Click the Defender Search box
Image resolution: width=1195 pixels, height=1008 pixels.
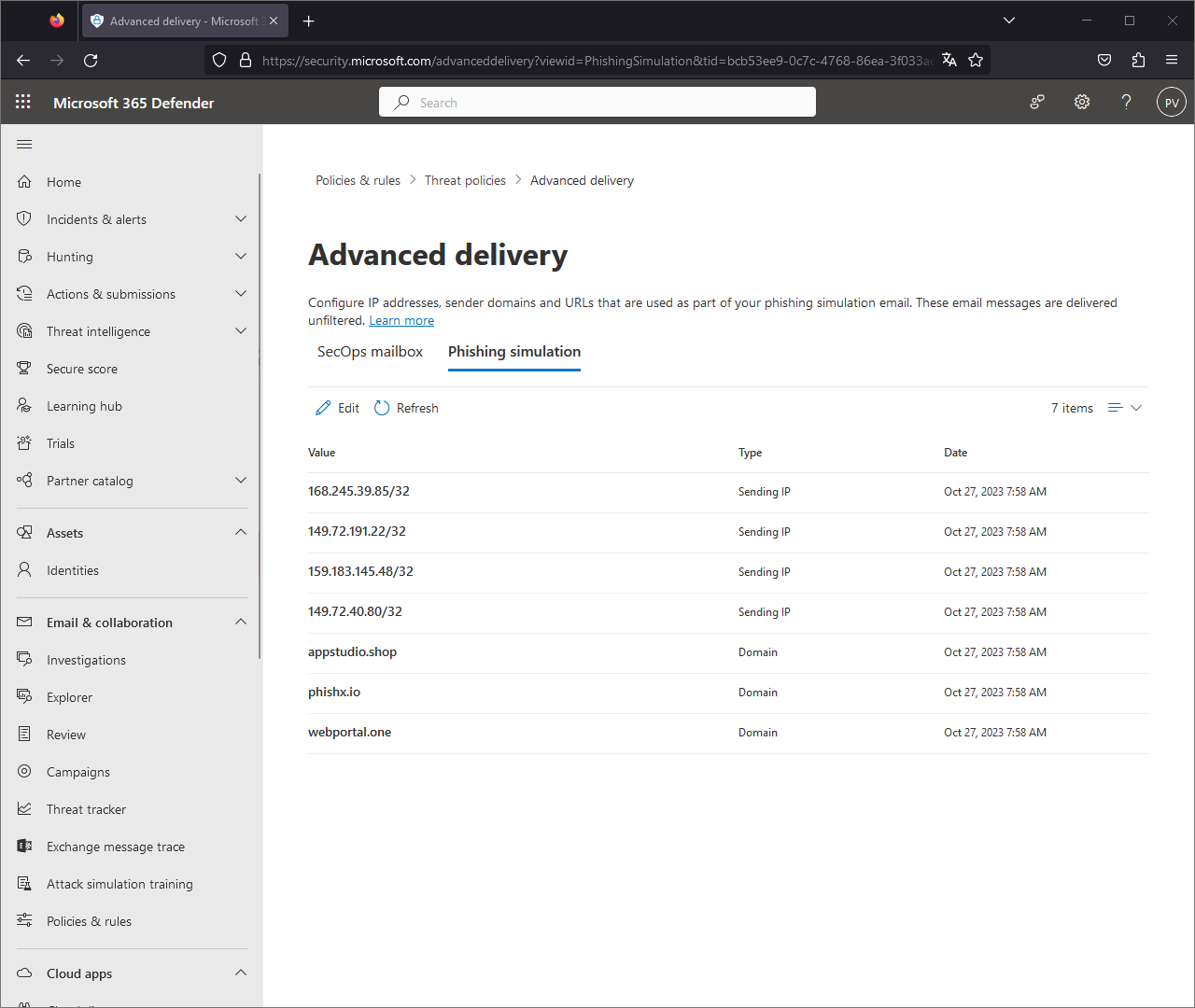[x=597, y=102]
